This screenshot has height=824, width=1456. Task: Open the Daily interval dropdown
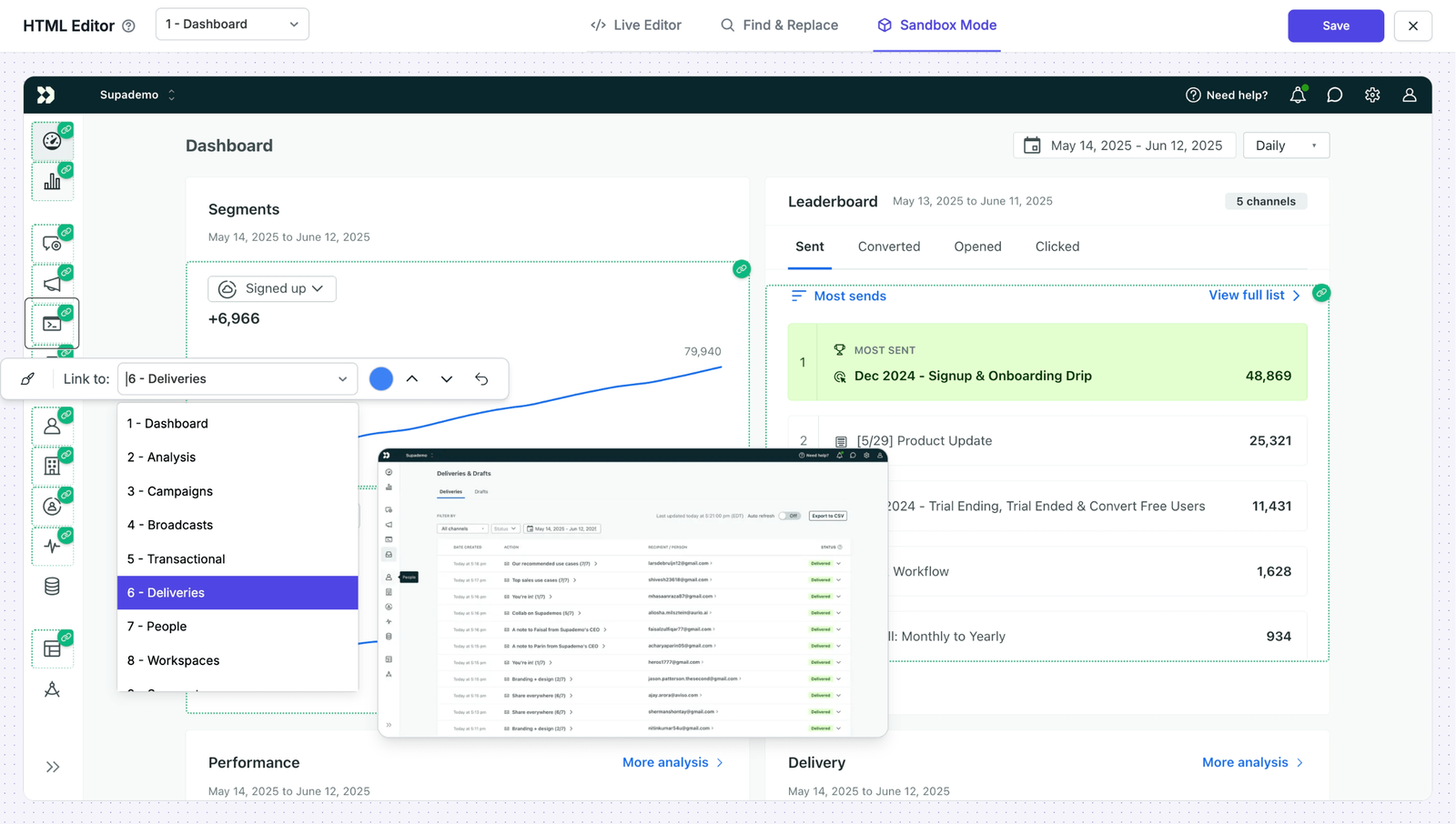[x=1285, y=146]
